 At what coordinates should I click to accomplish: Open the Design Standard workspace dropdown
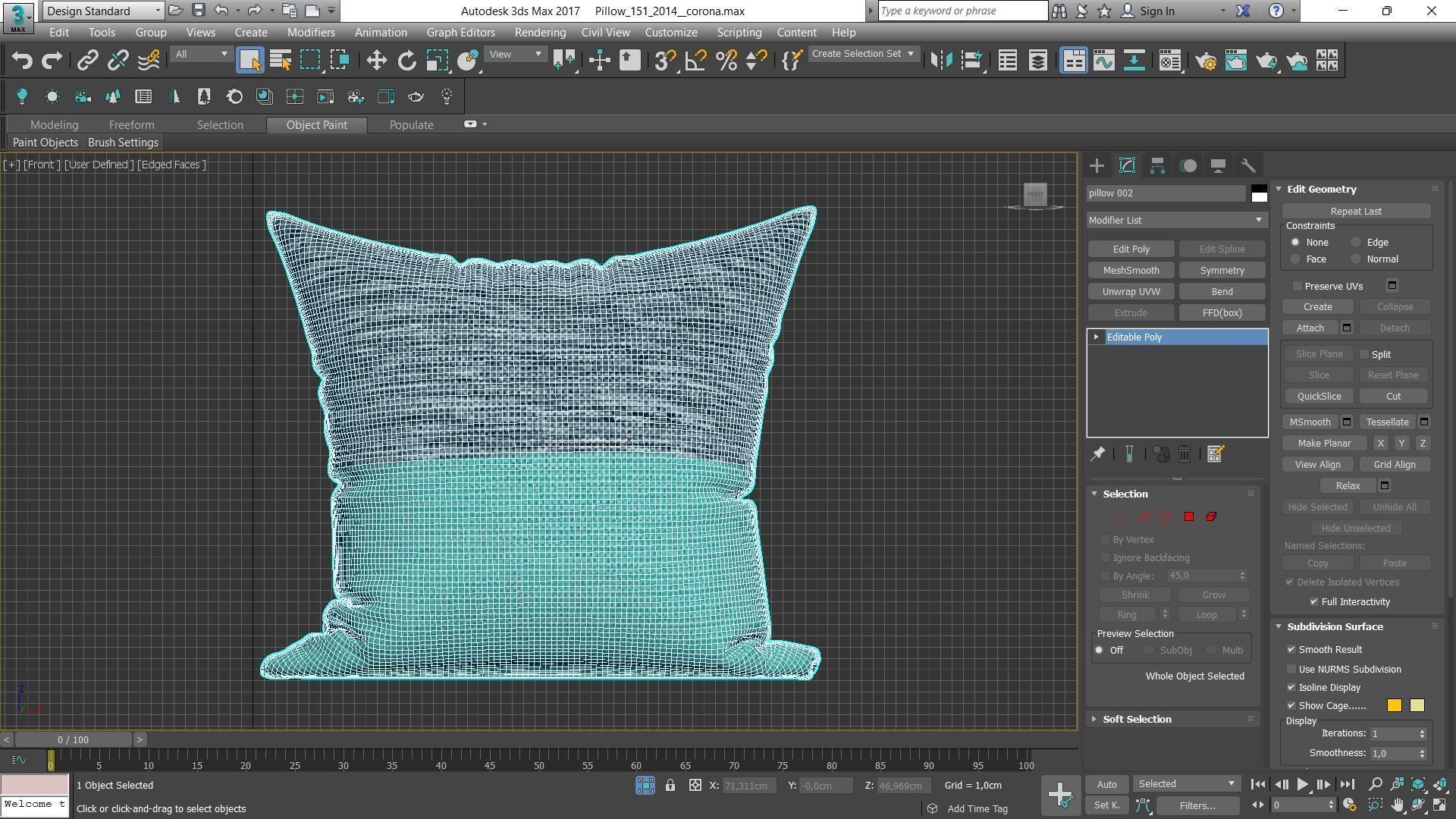click(103, 11)
